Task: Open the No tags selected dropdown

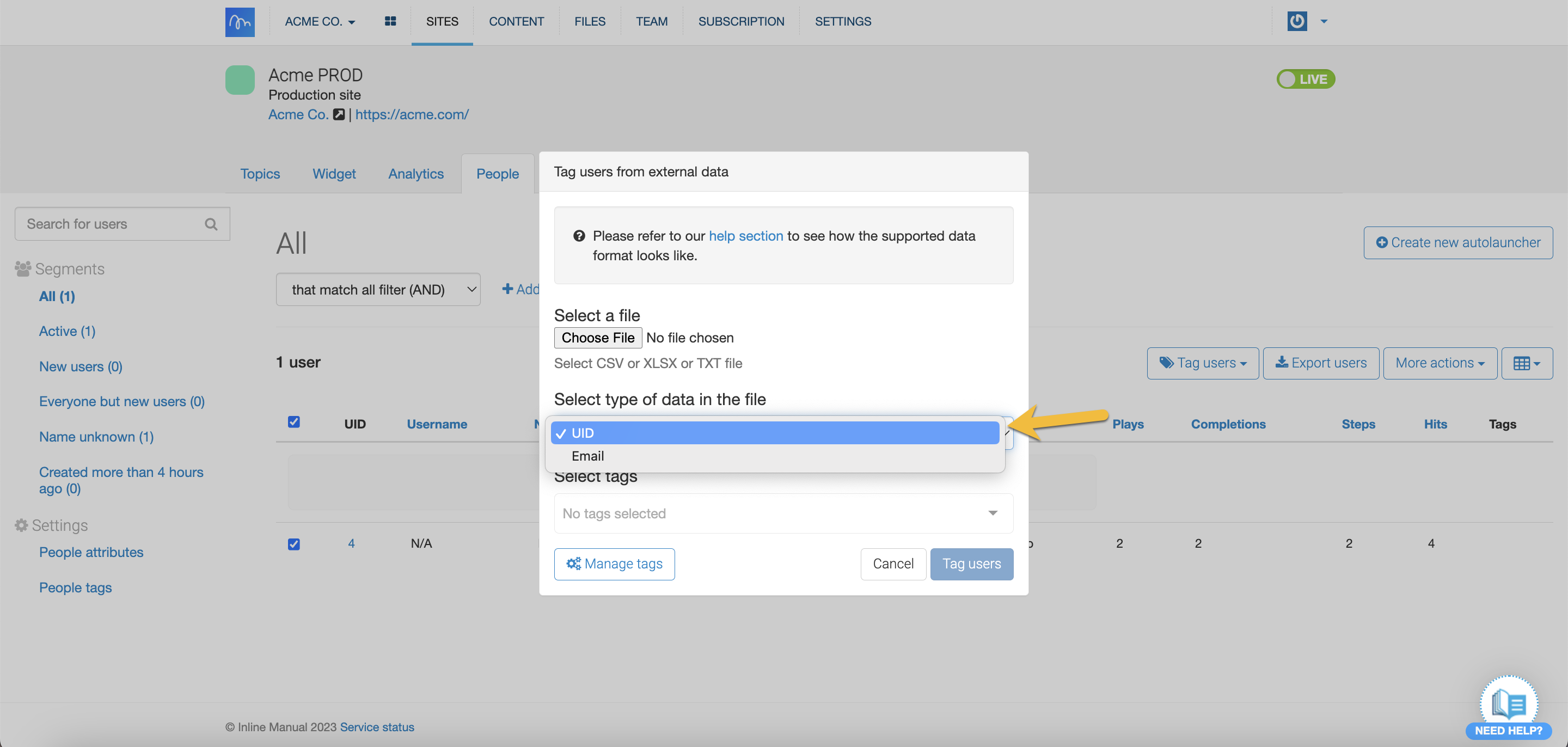Action: (x=783, y=513)
